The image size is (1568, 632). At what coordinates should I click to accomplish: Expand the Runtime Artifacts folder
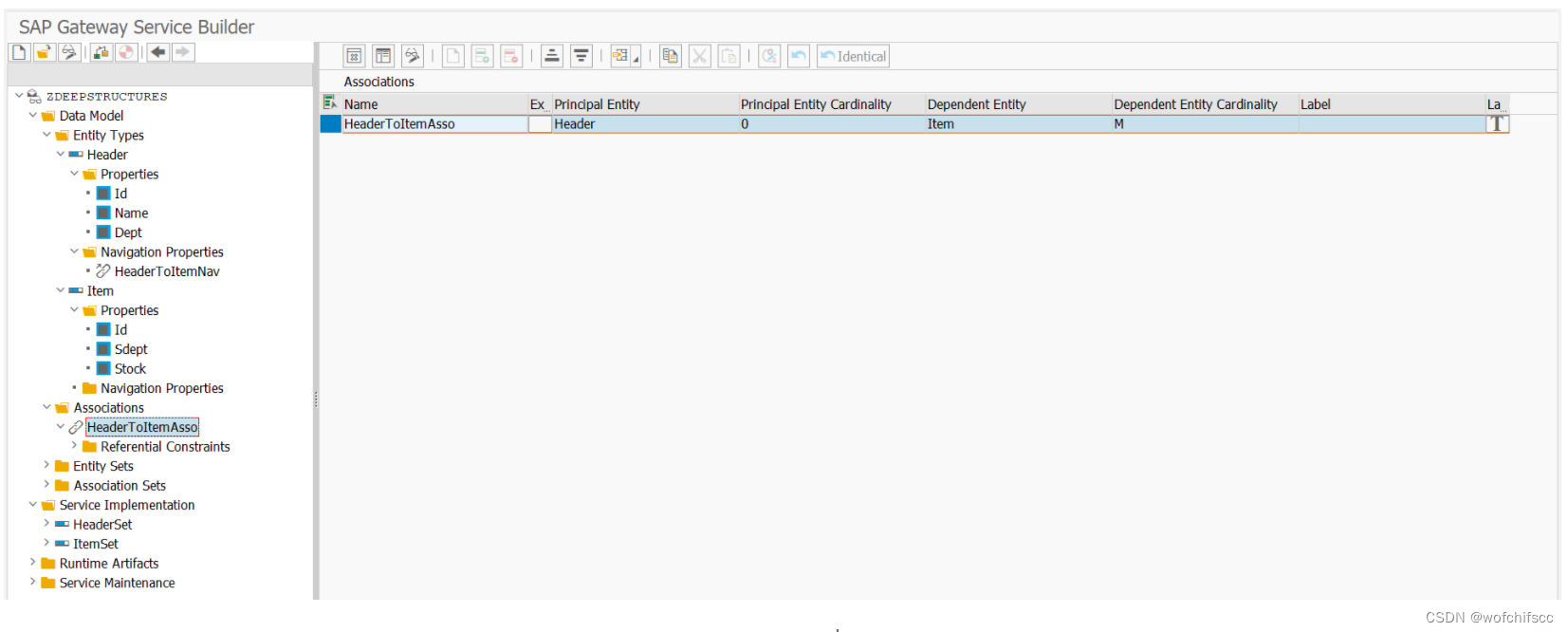(x=32, y=563)
